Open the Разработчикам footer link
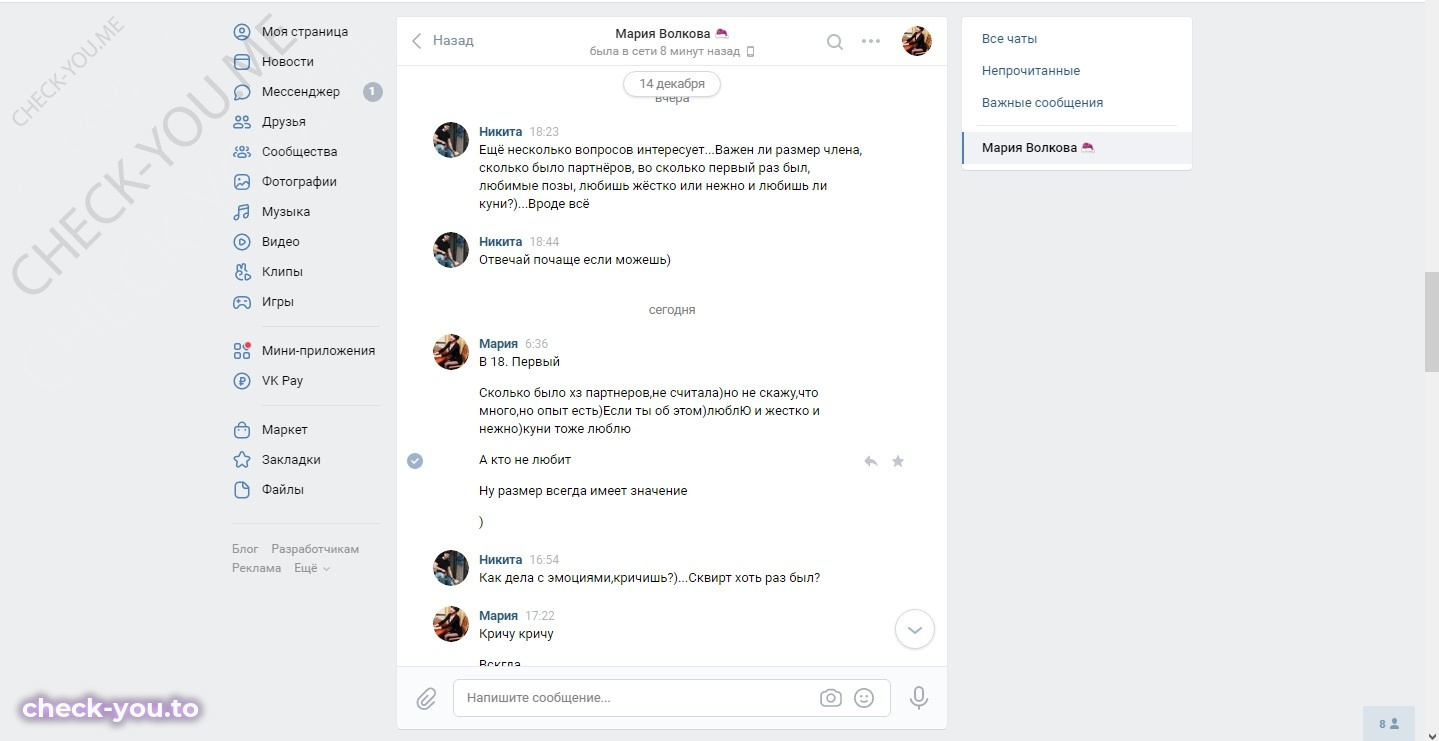1439x741 pixels. pyautogui.click(x=315, y=549)
